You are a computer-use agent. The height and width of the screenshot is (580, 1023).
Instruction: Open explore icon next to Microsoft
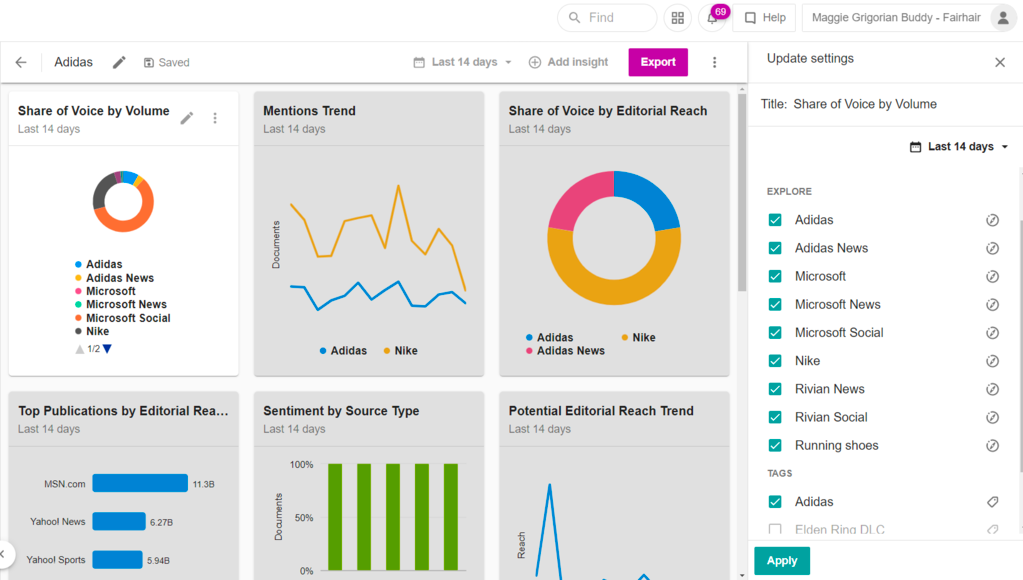click(x=992, y=277)
